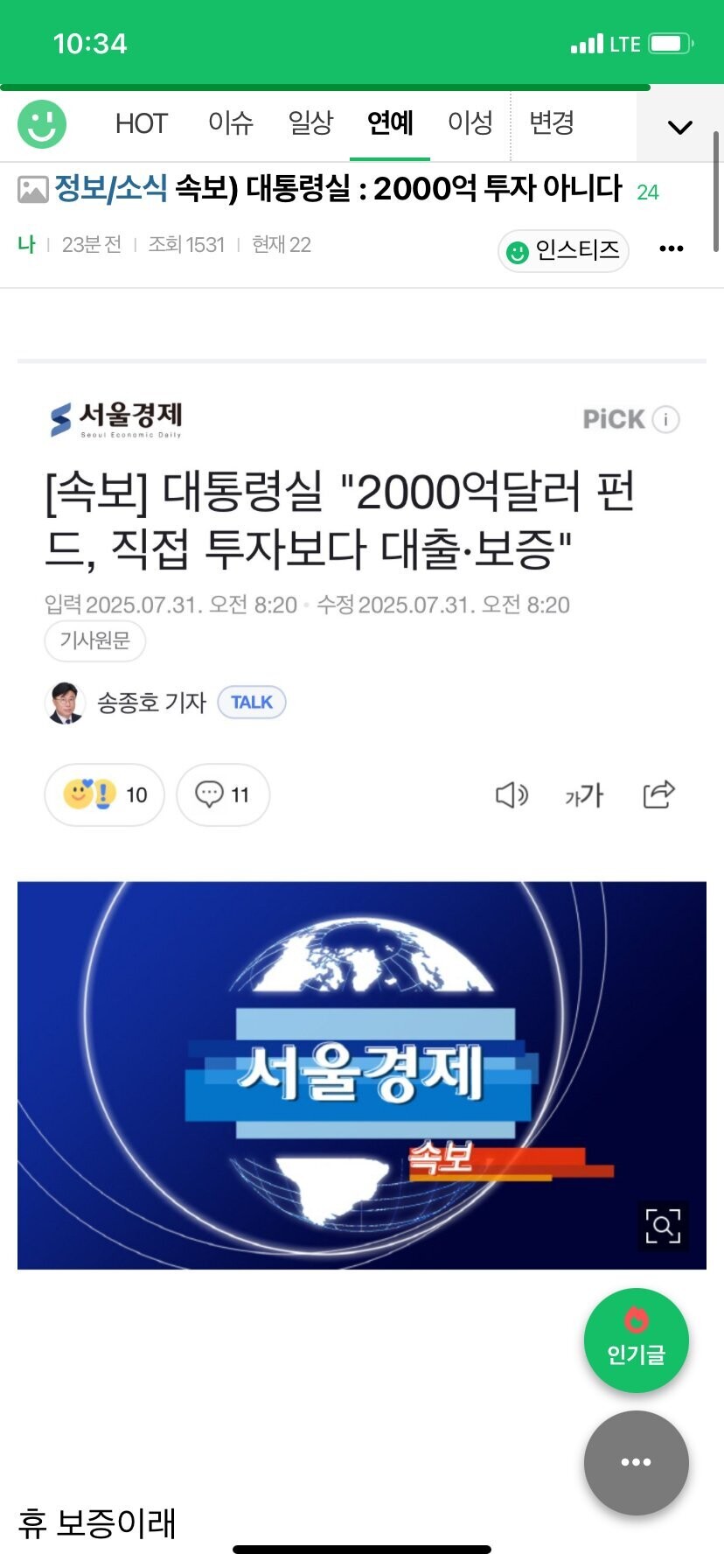Open the 기사원문 original article link
Image resolution: width=724 pixels, height=1568 pixels.
(94, 640)
